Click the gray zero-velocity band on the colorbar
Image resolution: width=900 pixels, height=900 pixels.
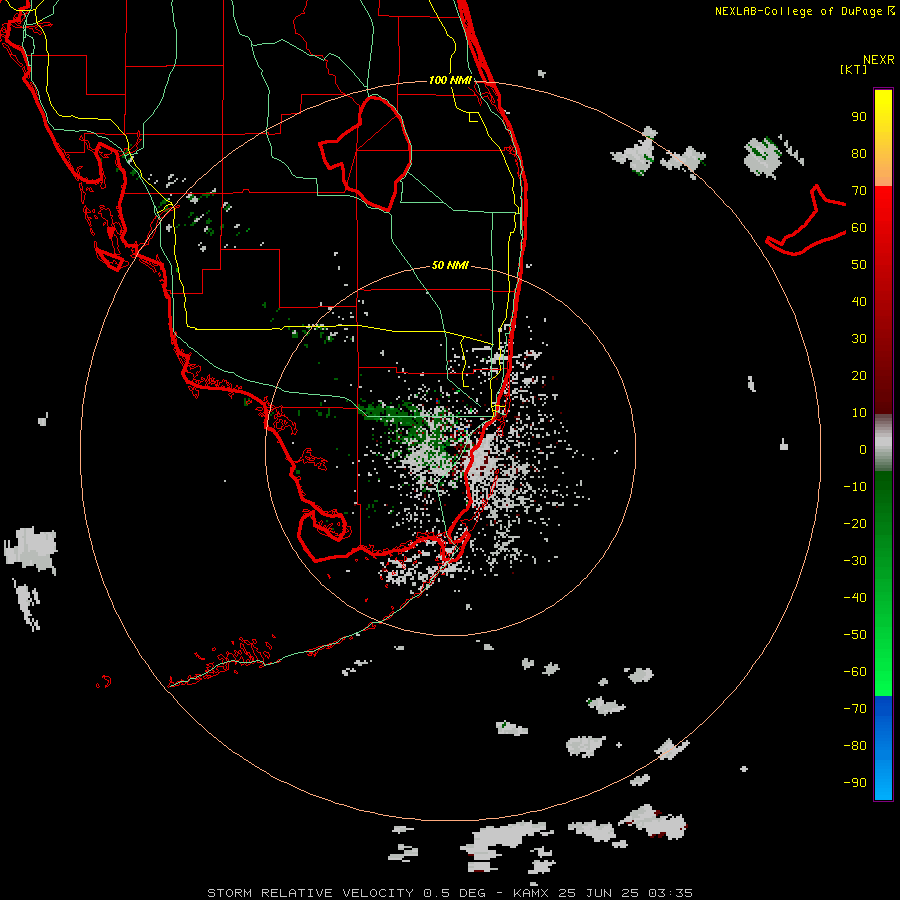[x=883, y=443]
